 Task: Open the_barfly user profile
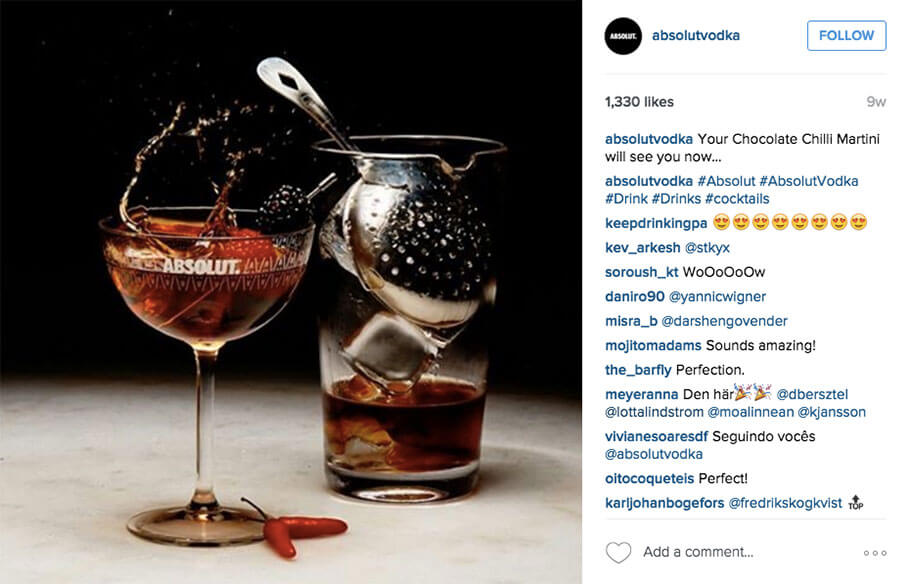tap(638, 370)
